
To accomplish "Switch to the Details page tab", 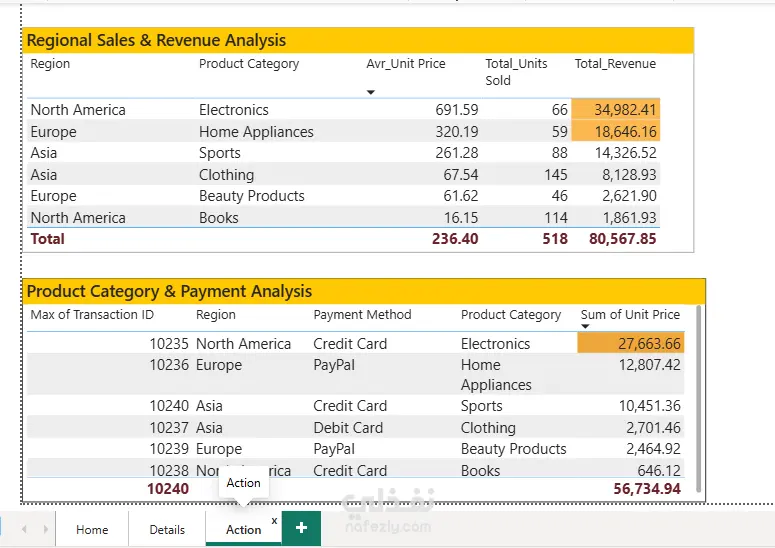I will [167, 530].
